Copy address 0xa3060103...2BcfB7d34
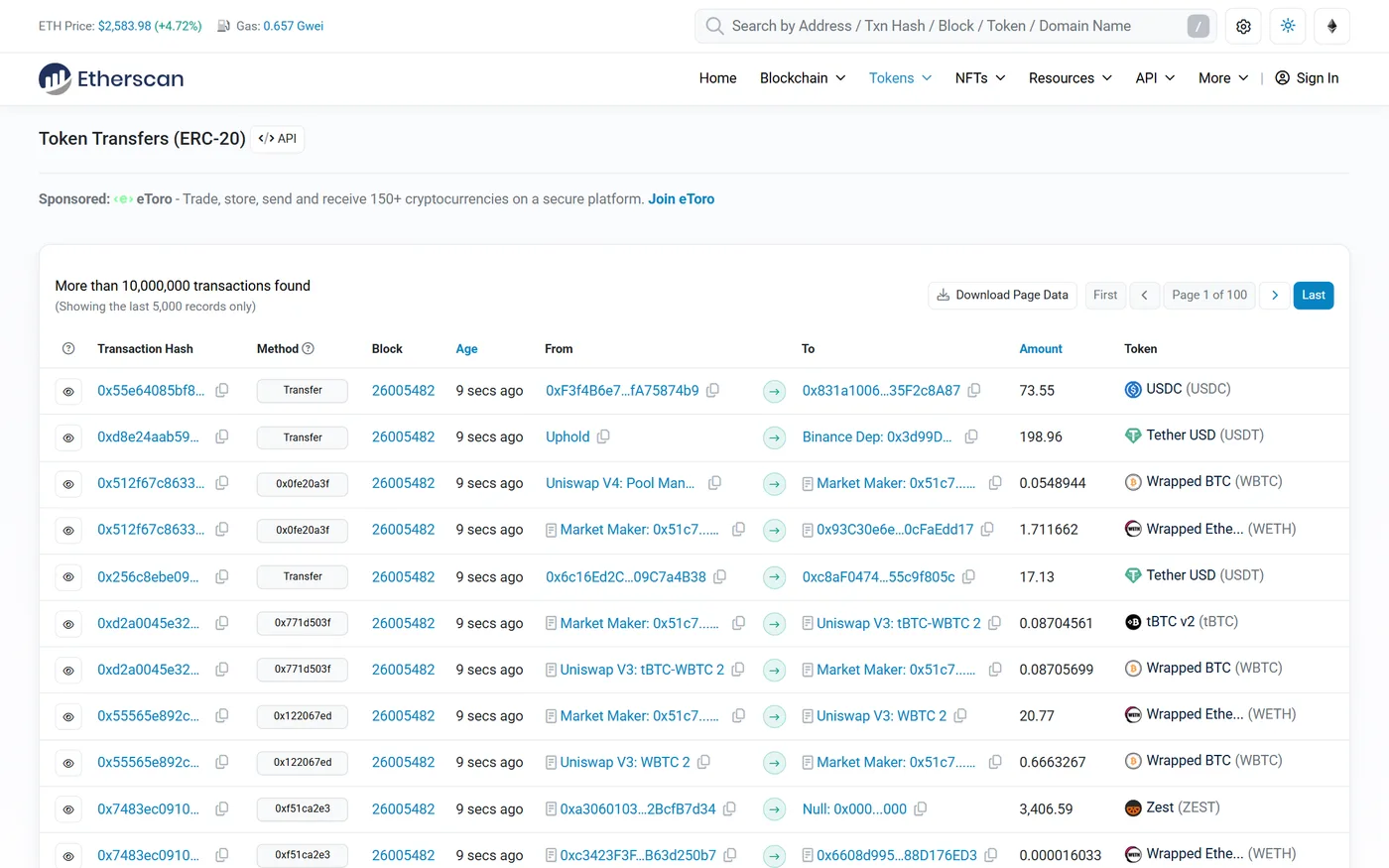 click(729, 808)
